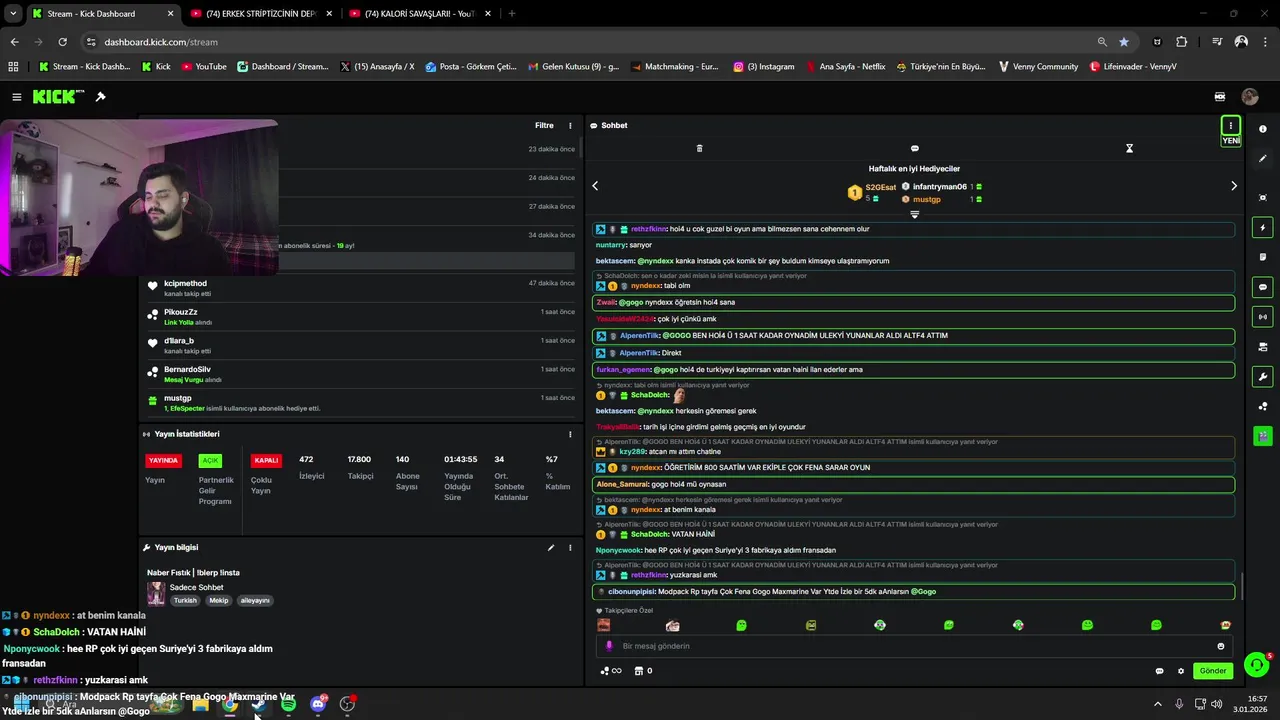Open Spotify from the taskbar
Image resolution: width=1280 pixels, height=720 pixels.
[x=288, y=704]
